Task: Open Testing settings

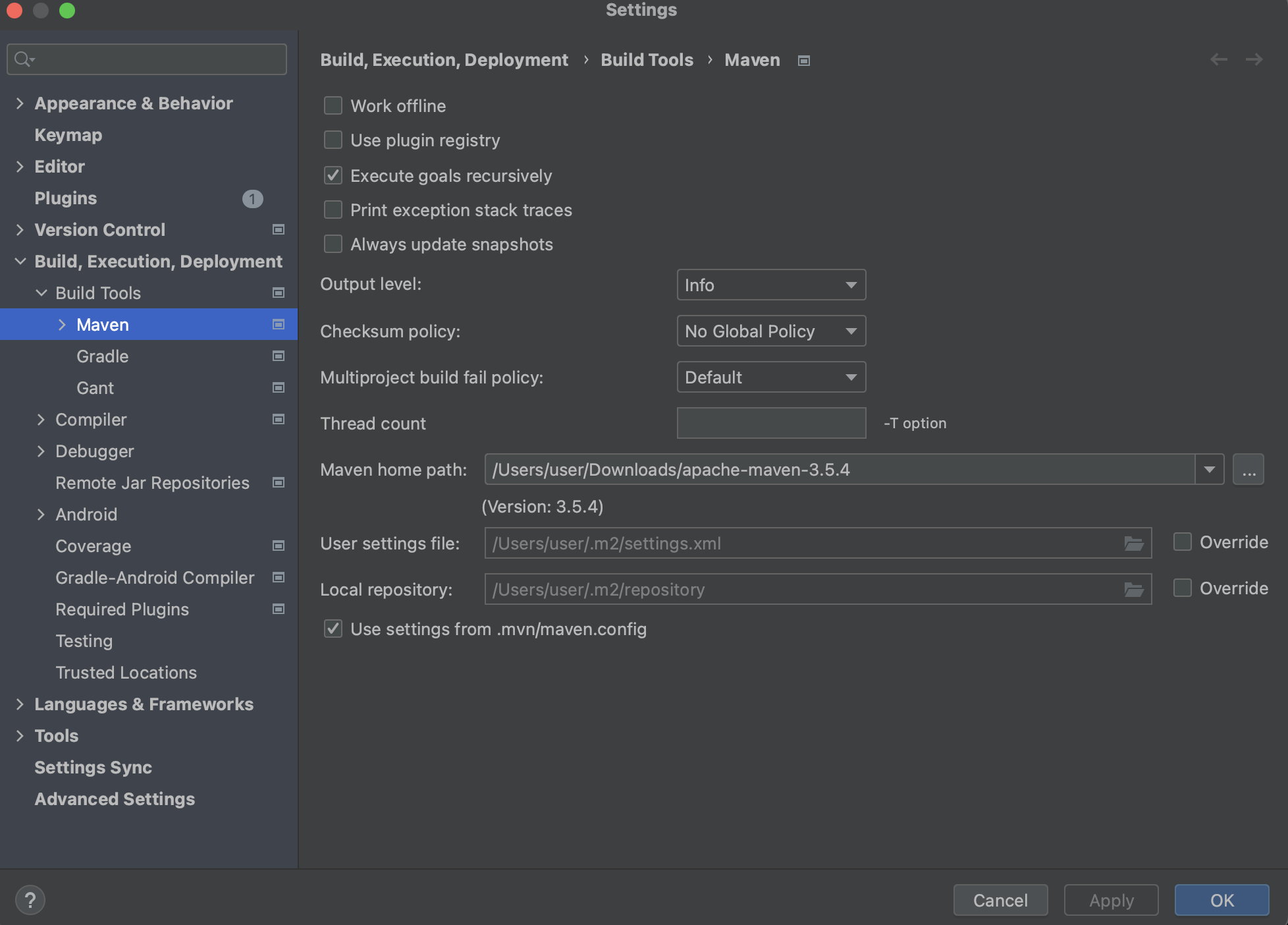Action: (x=84, y=641)
